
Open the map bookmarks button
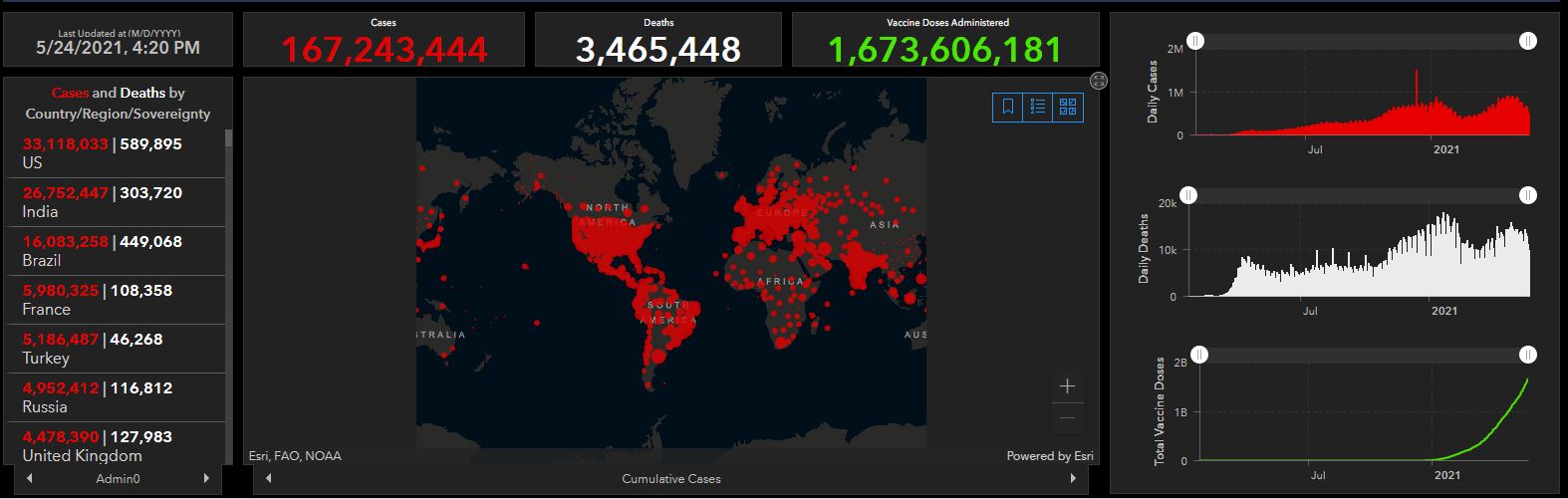pyautogui.click(x=1008, y=107)
